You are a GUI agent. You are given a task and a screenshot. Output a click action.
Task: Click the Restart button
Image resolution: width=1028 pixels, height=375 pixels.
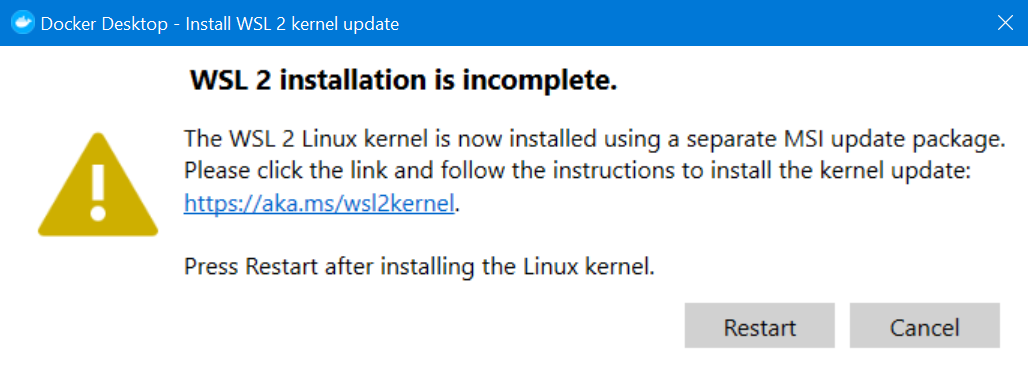click(x=759, y=326)
